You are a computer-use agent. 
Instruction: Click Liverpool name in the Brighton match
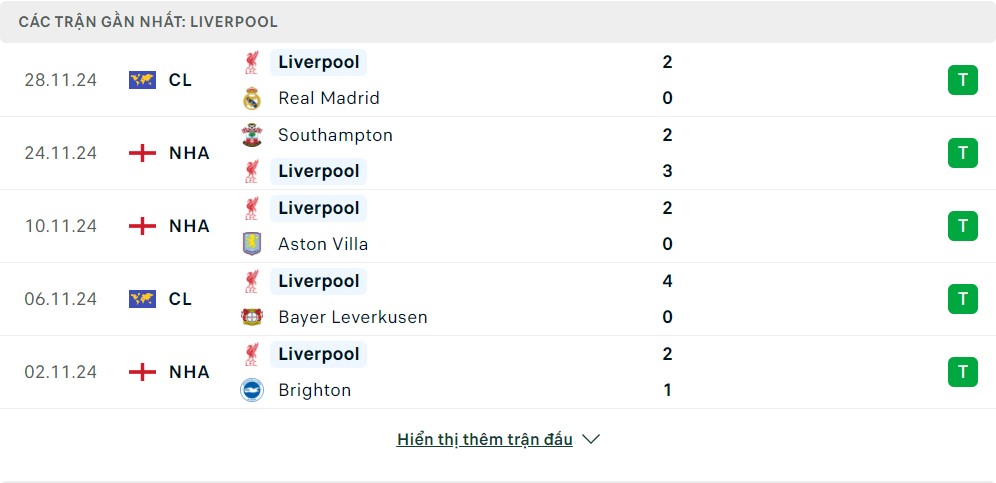pos(318,354)
